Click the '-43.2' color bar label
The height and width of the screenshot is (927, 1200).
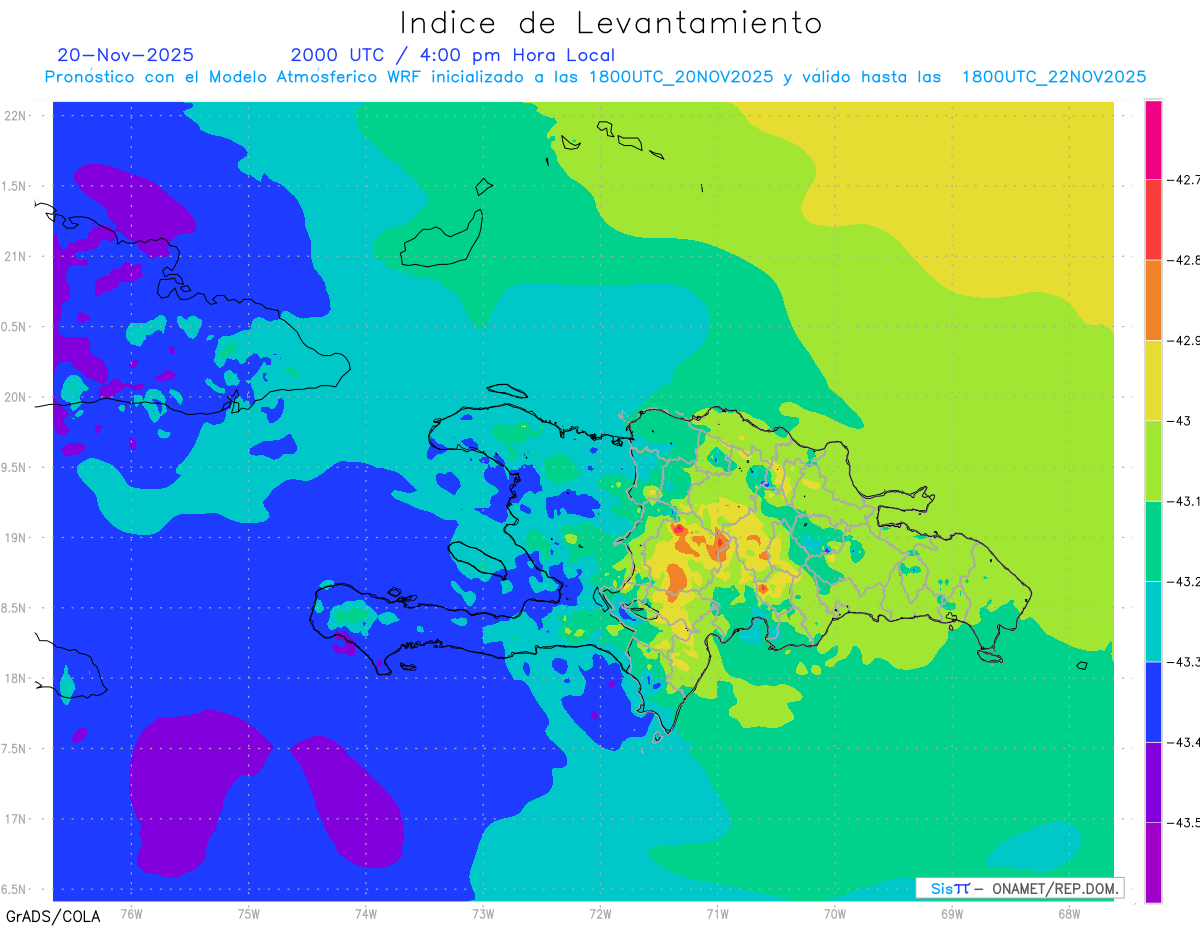tap(1185, 581)
